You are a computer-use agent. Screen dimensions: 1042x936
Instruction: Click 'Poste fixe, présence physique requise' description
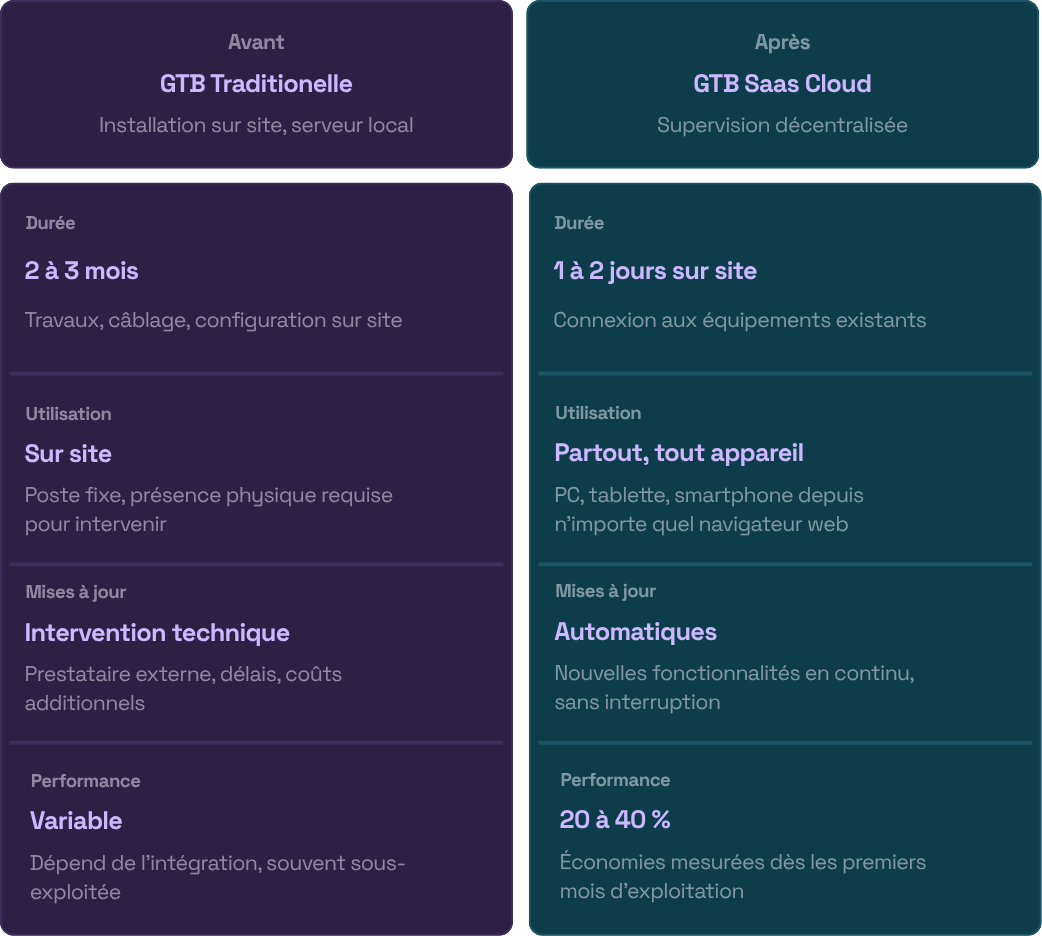tap(209, 496)
